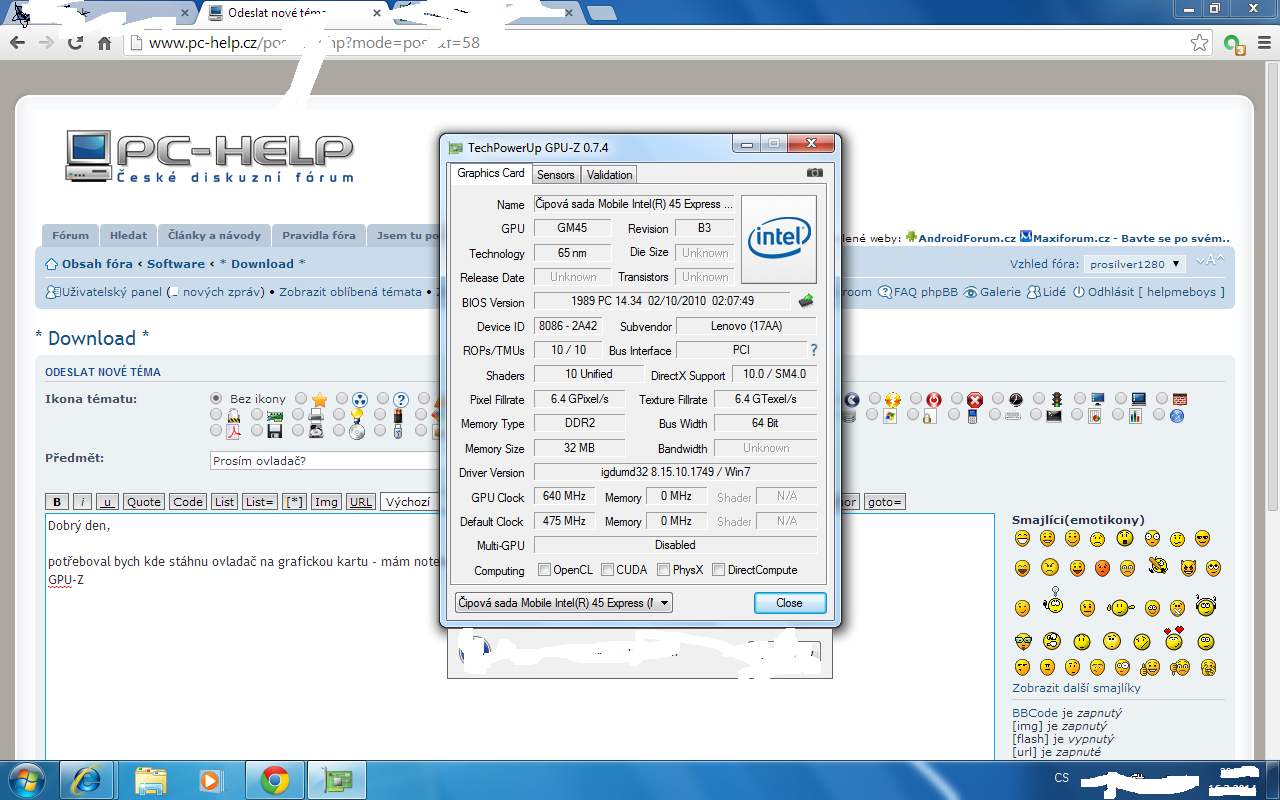The width and height of the screenshot is (1280, 800).
Task: Select the Graphics Card tab in GPU-Z
Action: [491, 173]
